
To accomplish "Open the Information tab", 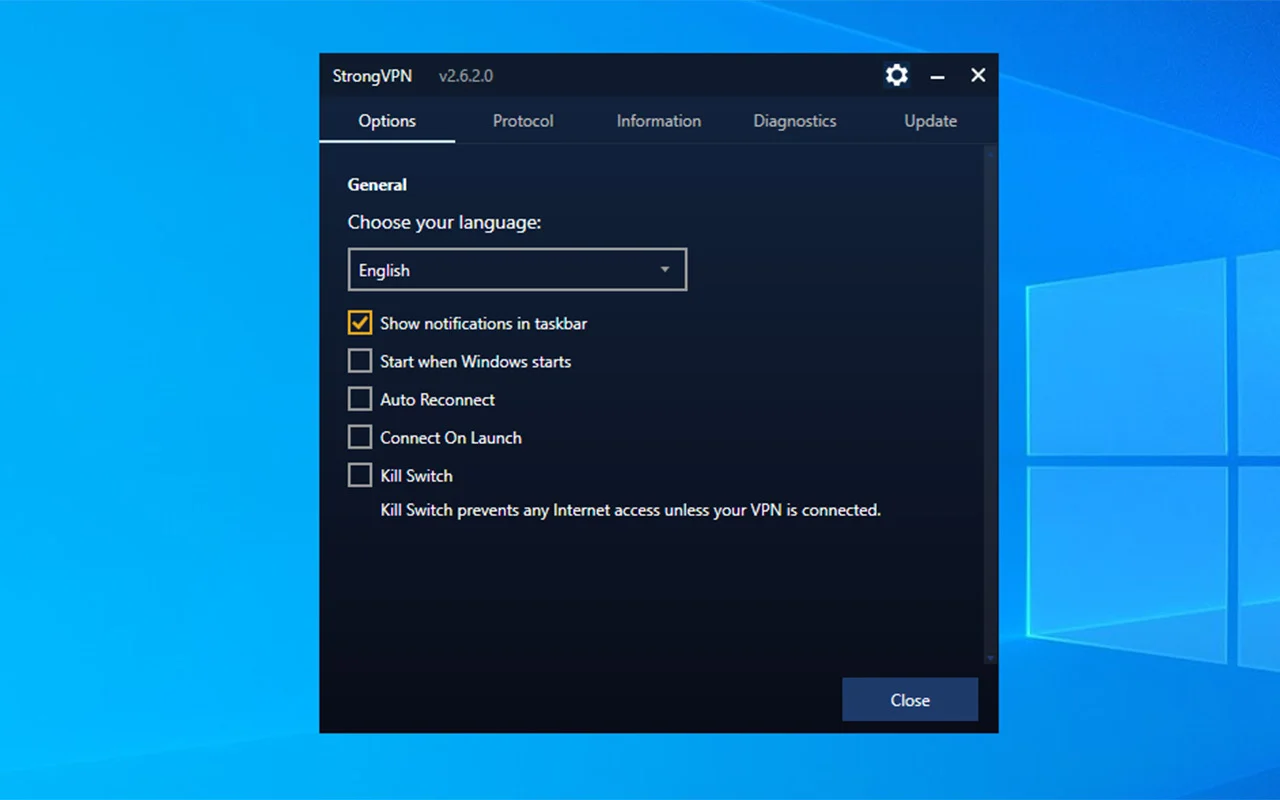I will coord(659,121).
